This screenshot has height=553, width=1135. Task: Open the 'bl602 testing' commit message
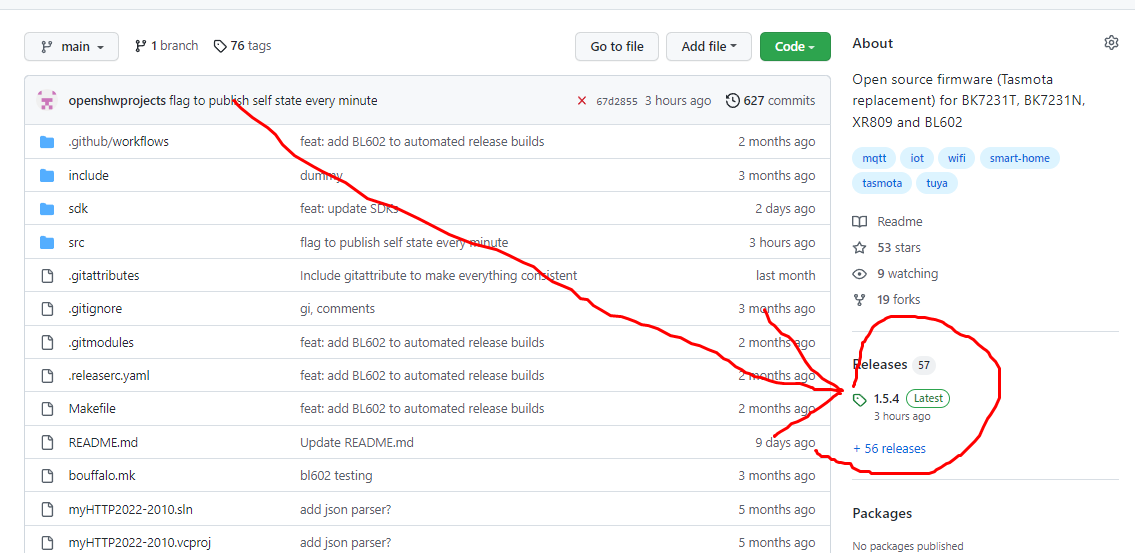click(337, 476)
